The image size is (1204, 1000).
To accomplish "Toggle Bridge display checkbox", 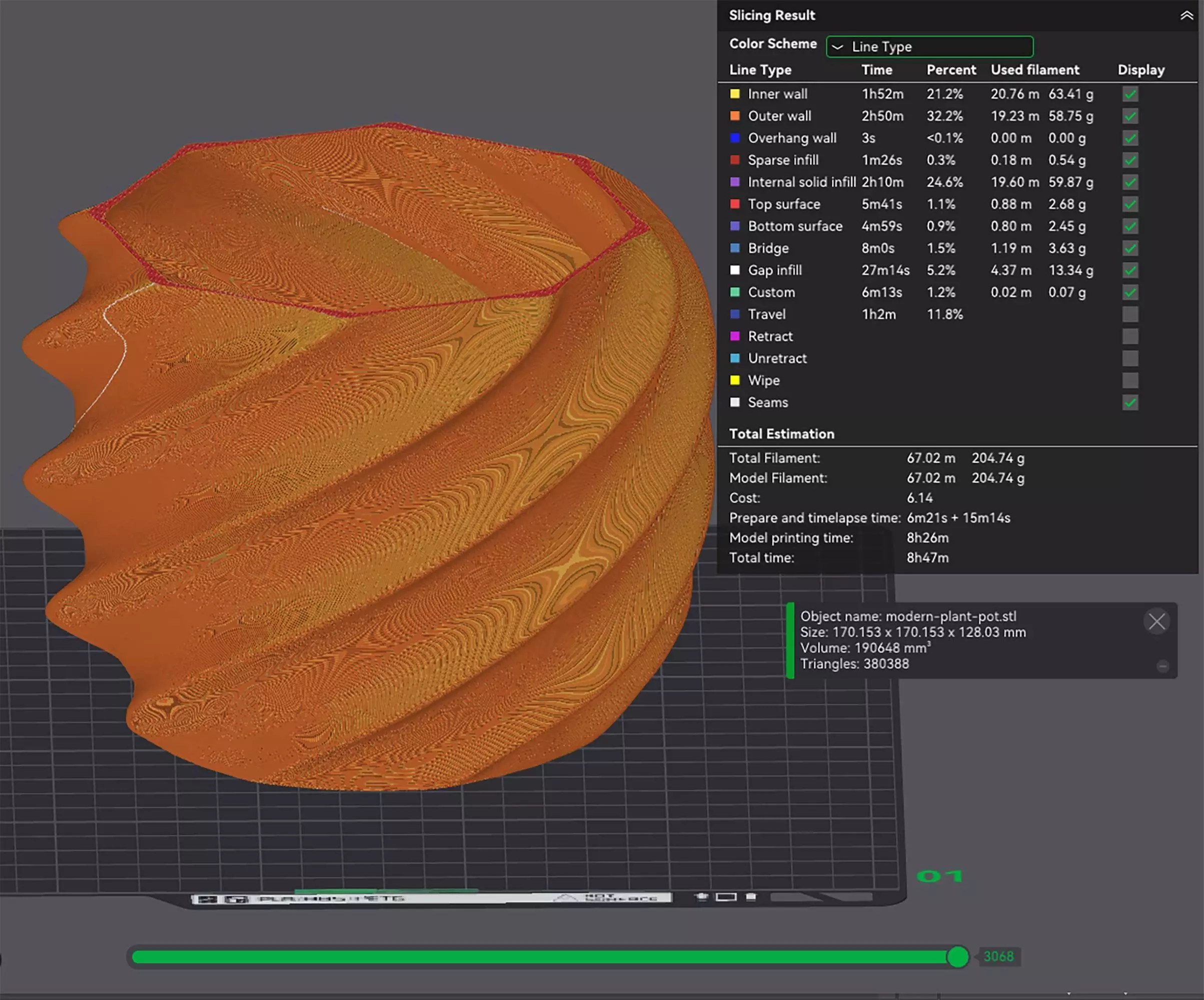I will pyautogui.click(x=1130, y=248).
